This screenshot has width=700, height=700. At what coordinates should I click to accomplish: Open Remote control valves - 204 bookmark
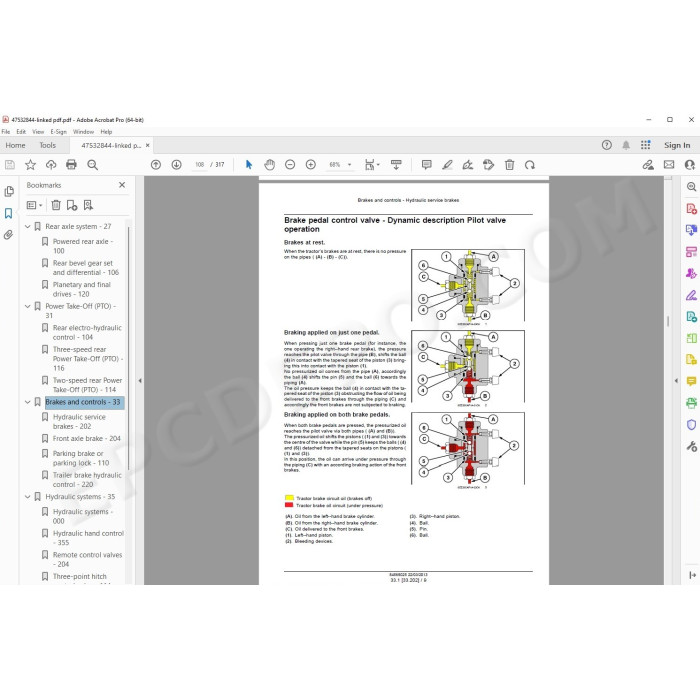click(x=88, y=559)
